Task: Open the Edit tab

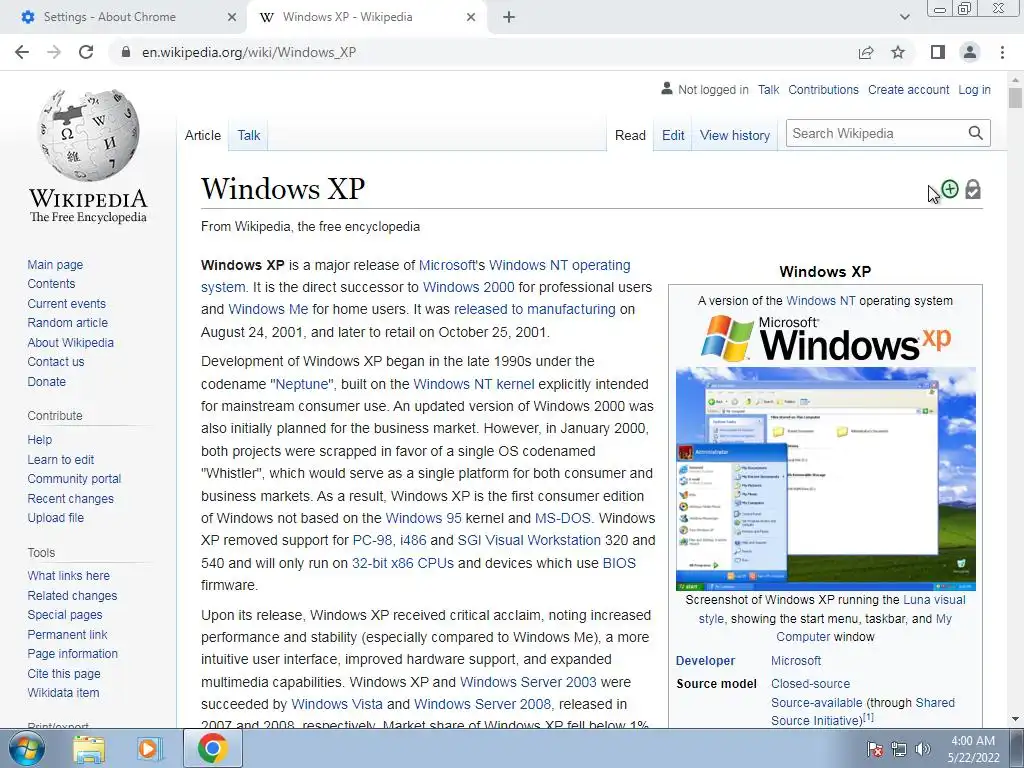Action: 673,135
